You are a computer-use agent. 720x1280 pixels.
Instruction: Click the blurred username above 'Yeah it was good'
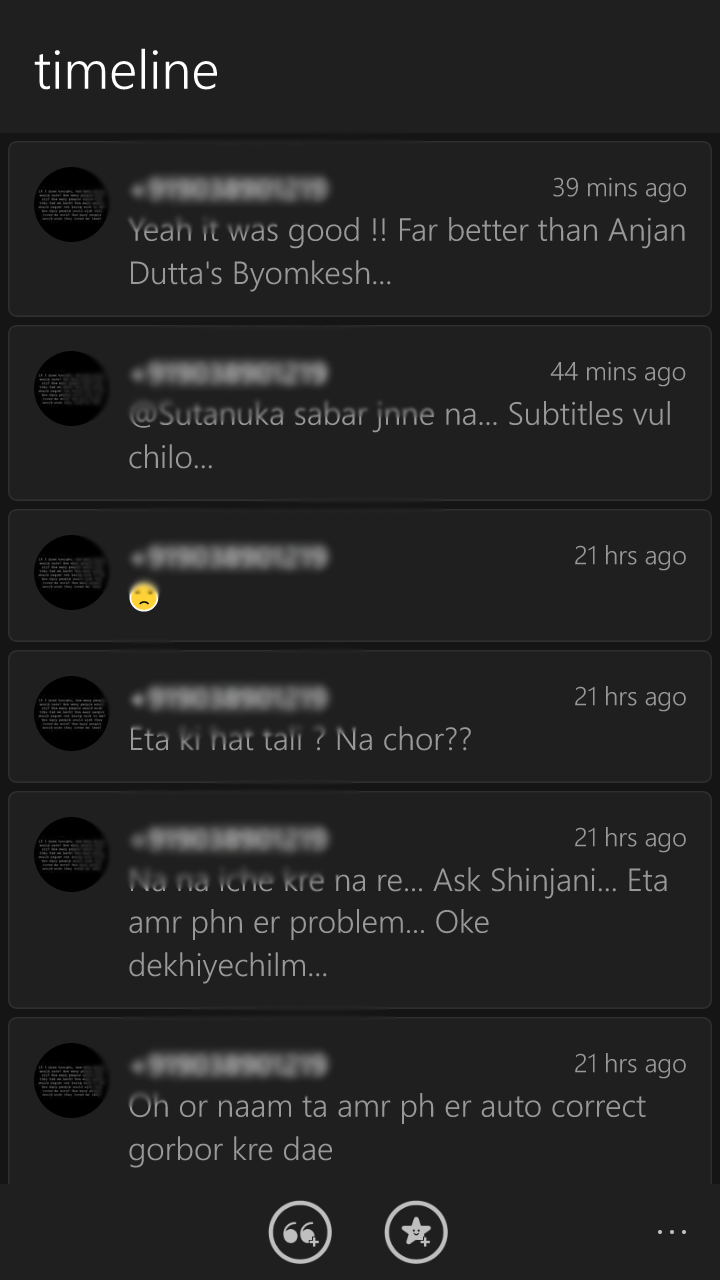[x=229, y=188]
